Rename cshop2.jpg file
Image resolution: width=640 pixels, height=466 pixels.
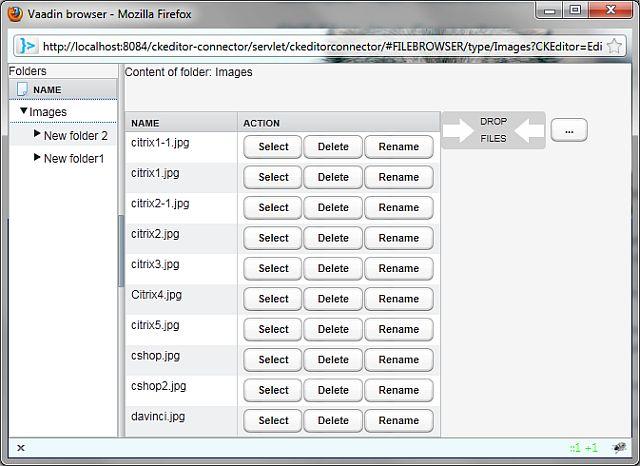[399, 390]
